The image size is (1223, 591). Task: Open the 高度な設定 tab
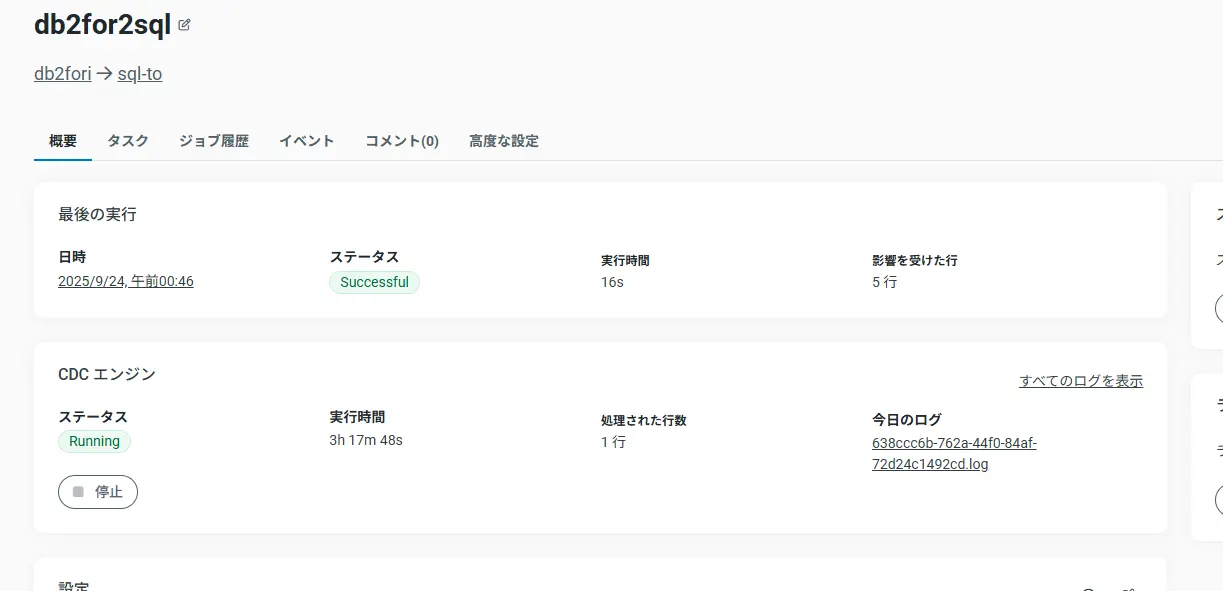pos(504,141)
